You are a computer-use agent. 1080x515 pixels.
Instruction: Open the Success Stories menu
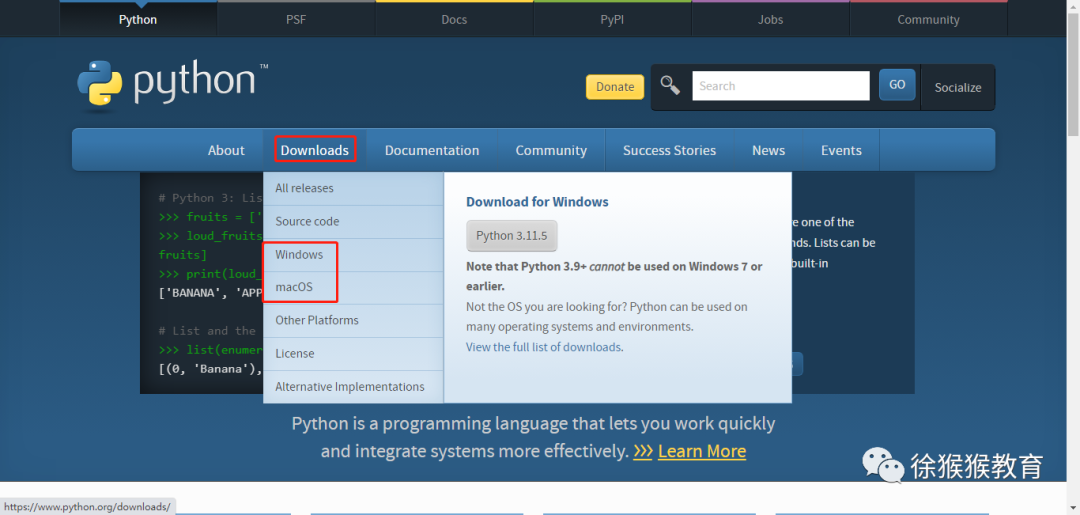click(669, 150)
